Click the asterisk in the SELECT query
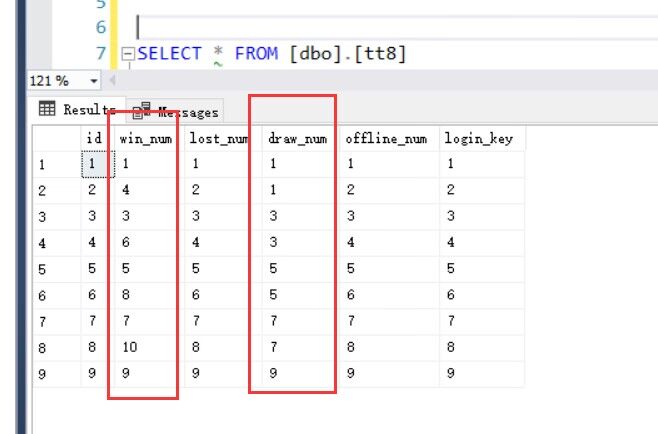 pyautogui.click(x=218, y=52)
